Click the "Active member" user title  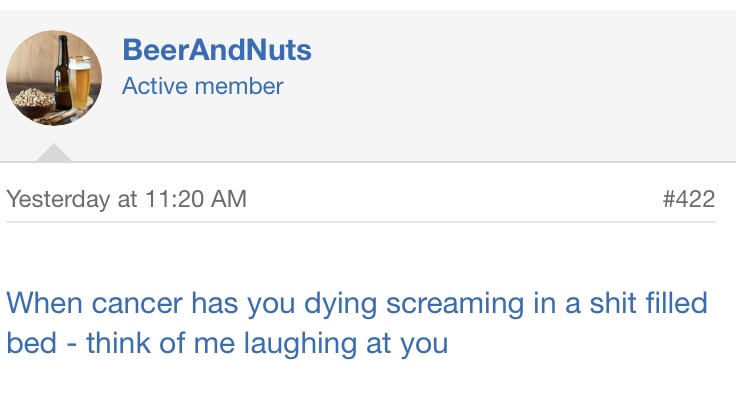point(202,86)
